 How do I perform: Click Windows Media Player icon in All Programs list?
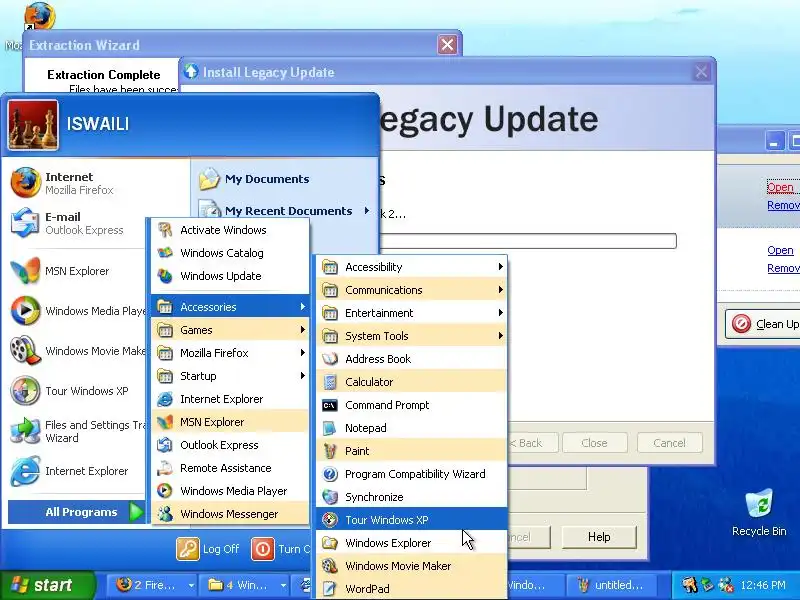click(x=165, y=491)
